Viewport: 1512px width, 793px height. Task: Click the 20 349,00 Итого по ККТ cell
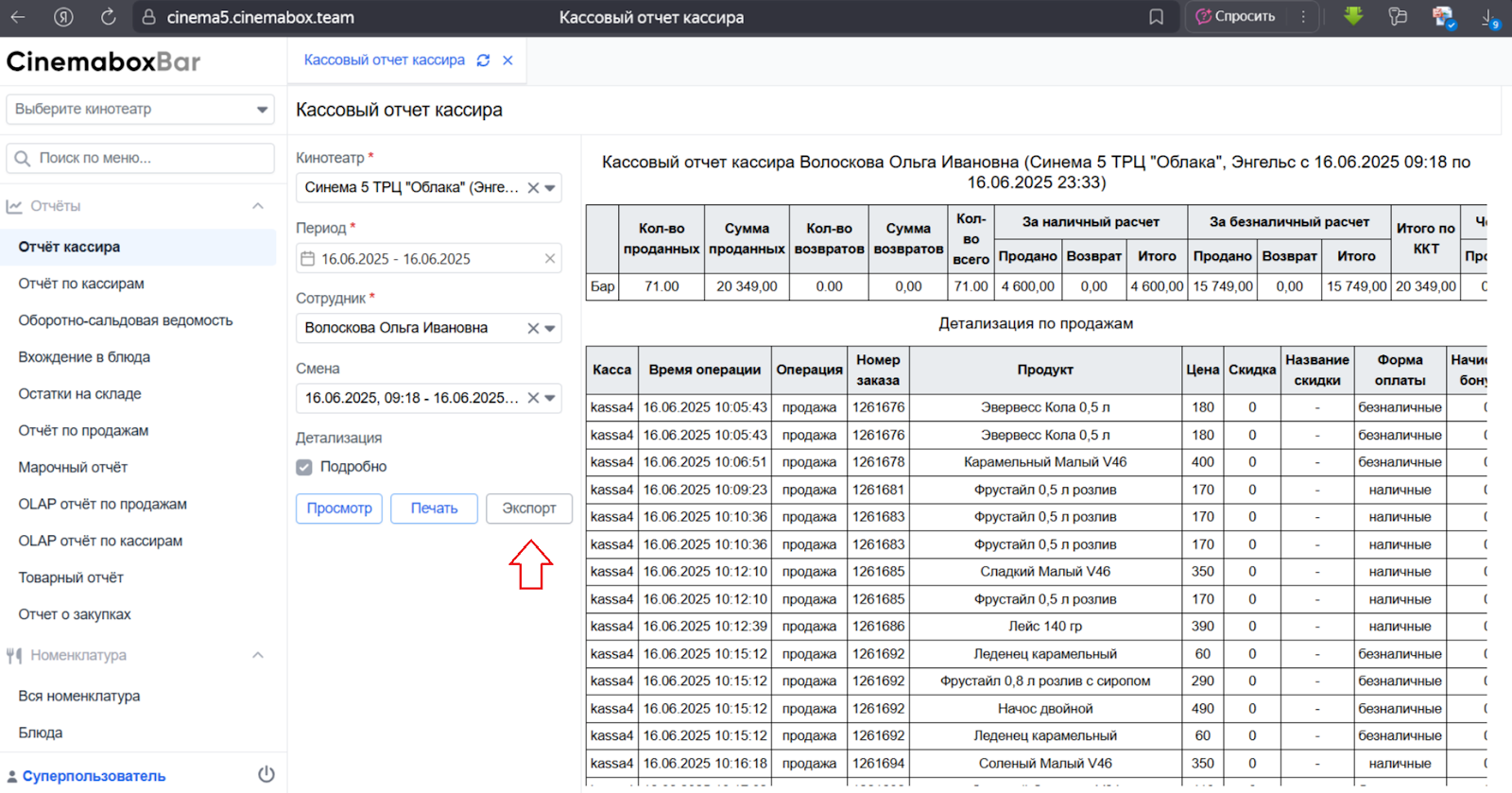(1426, 286)
